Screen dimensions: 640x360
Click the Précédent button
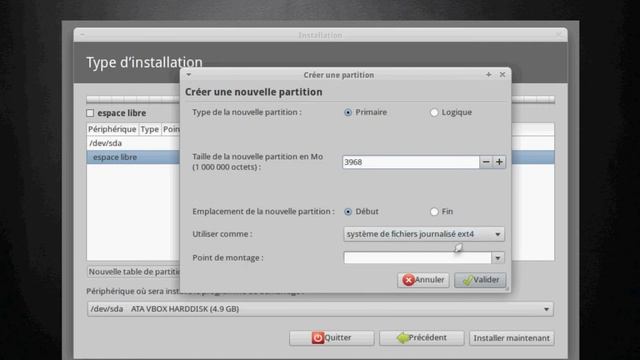(x=422, y=338)
